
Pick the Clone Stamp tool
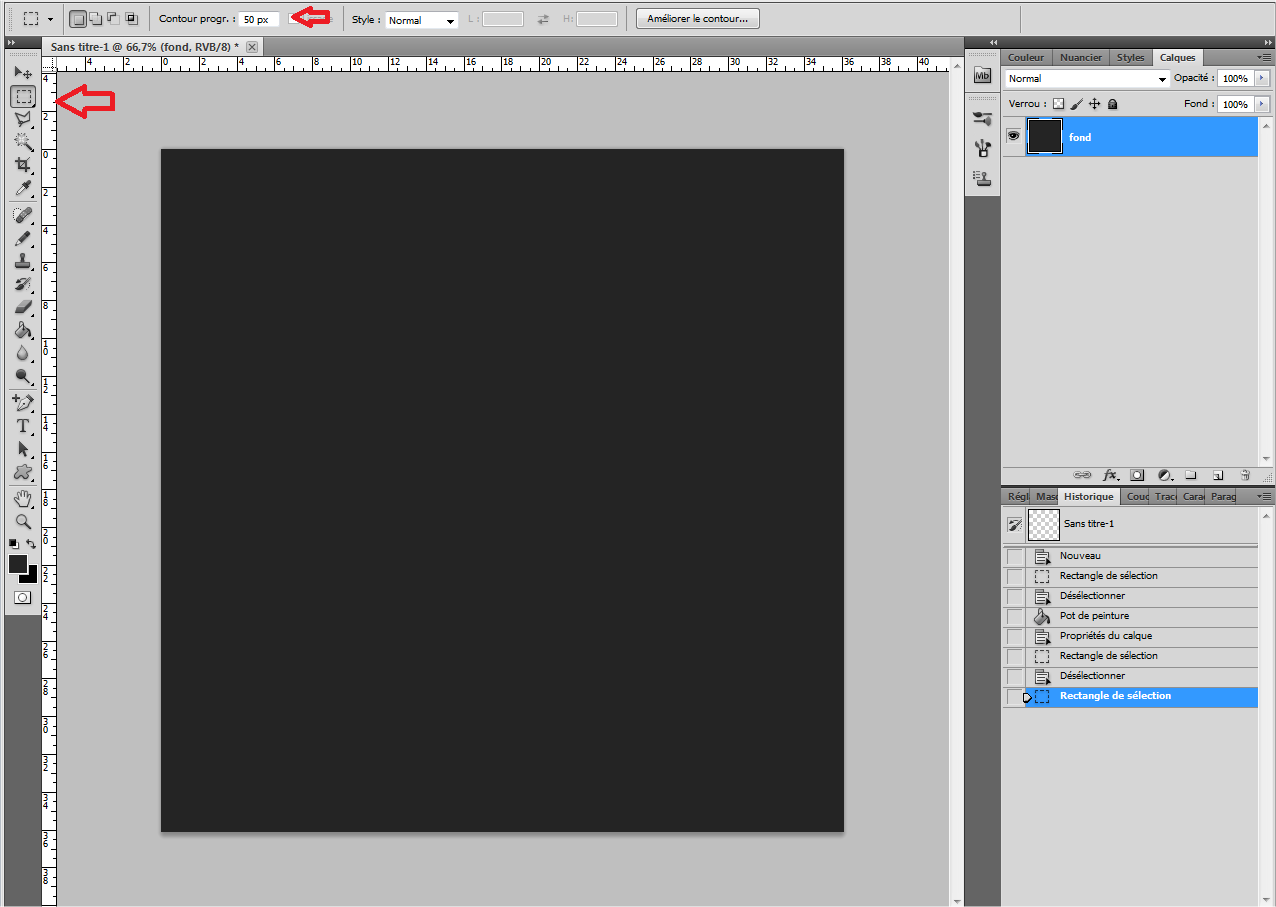[22, 261]
